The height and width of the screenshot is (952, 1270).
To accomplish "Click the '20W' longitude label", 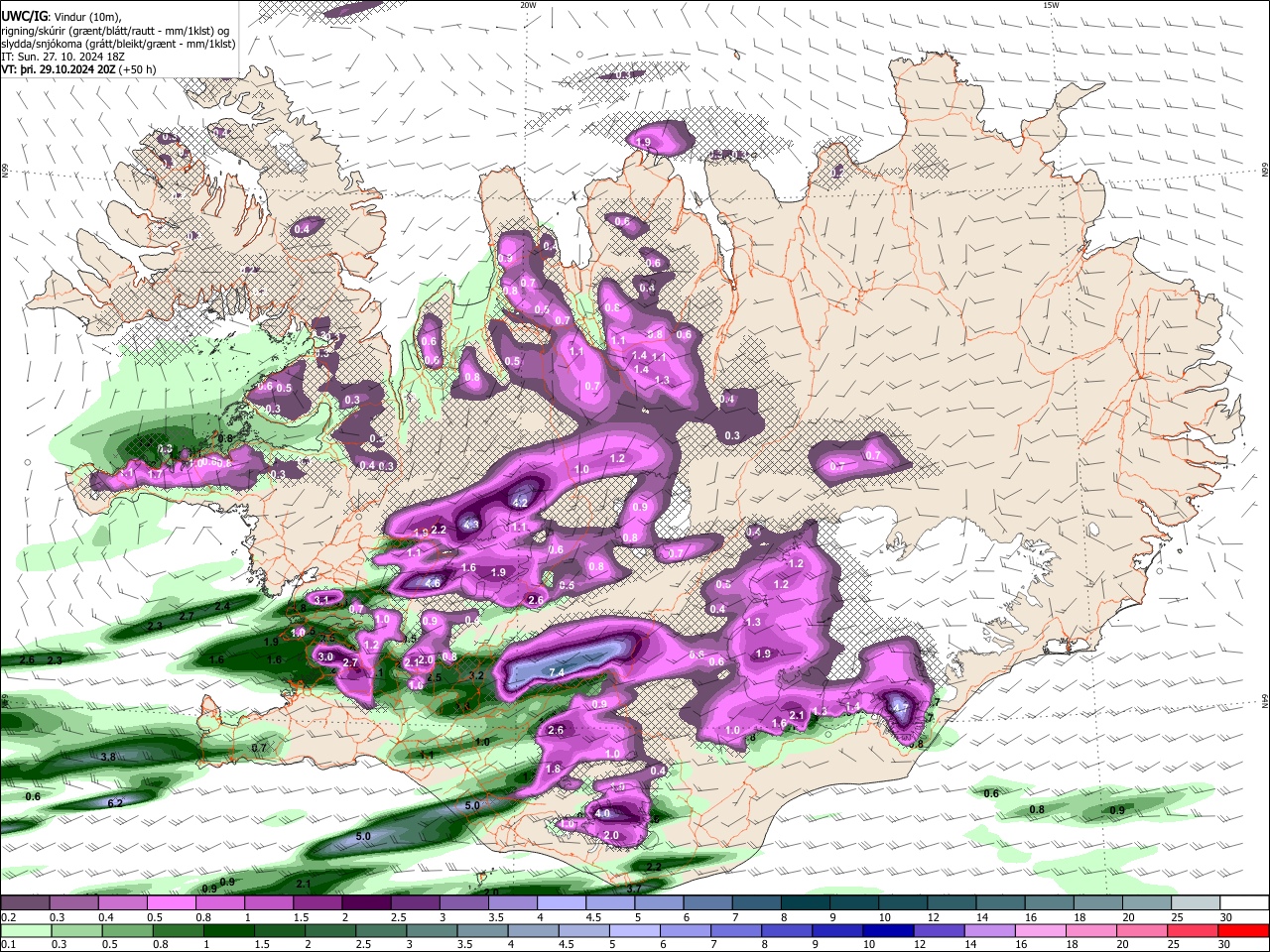I will [x=528, y=5].
